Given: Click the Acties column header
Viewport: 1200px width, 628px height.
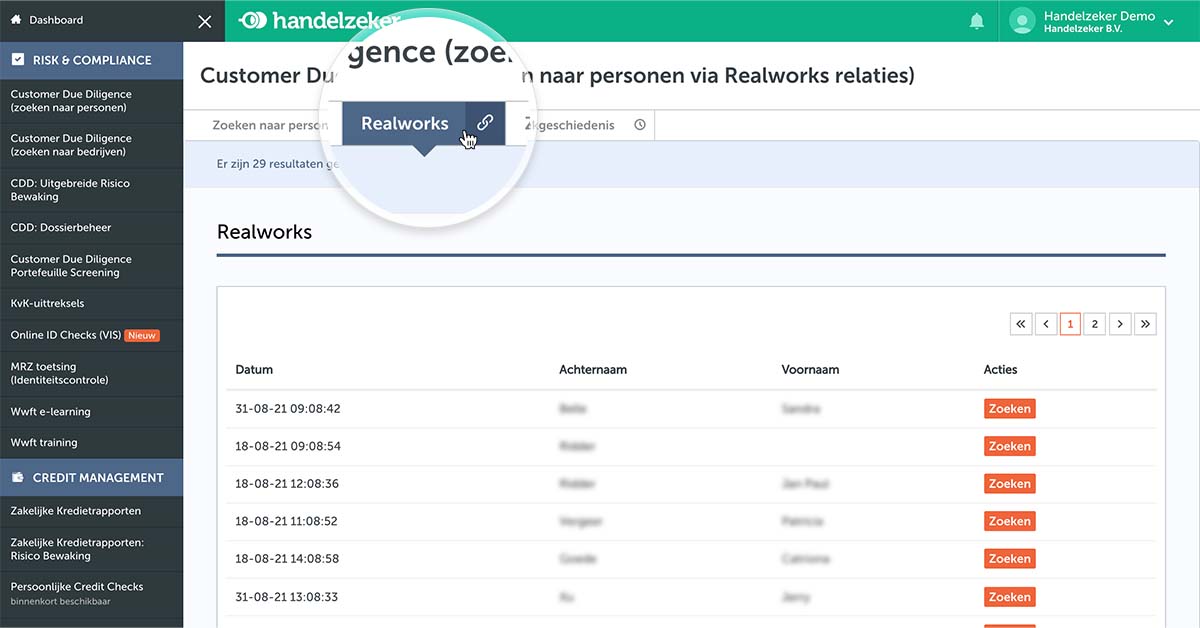Looking at the screenshot, I should pyautogui.click(x=1000, y=370).
